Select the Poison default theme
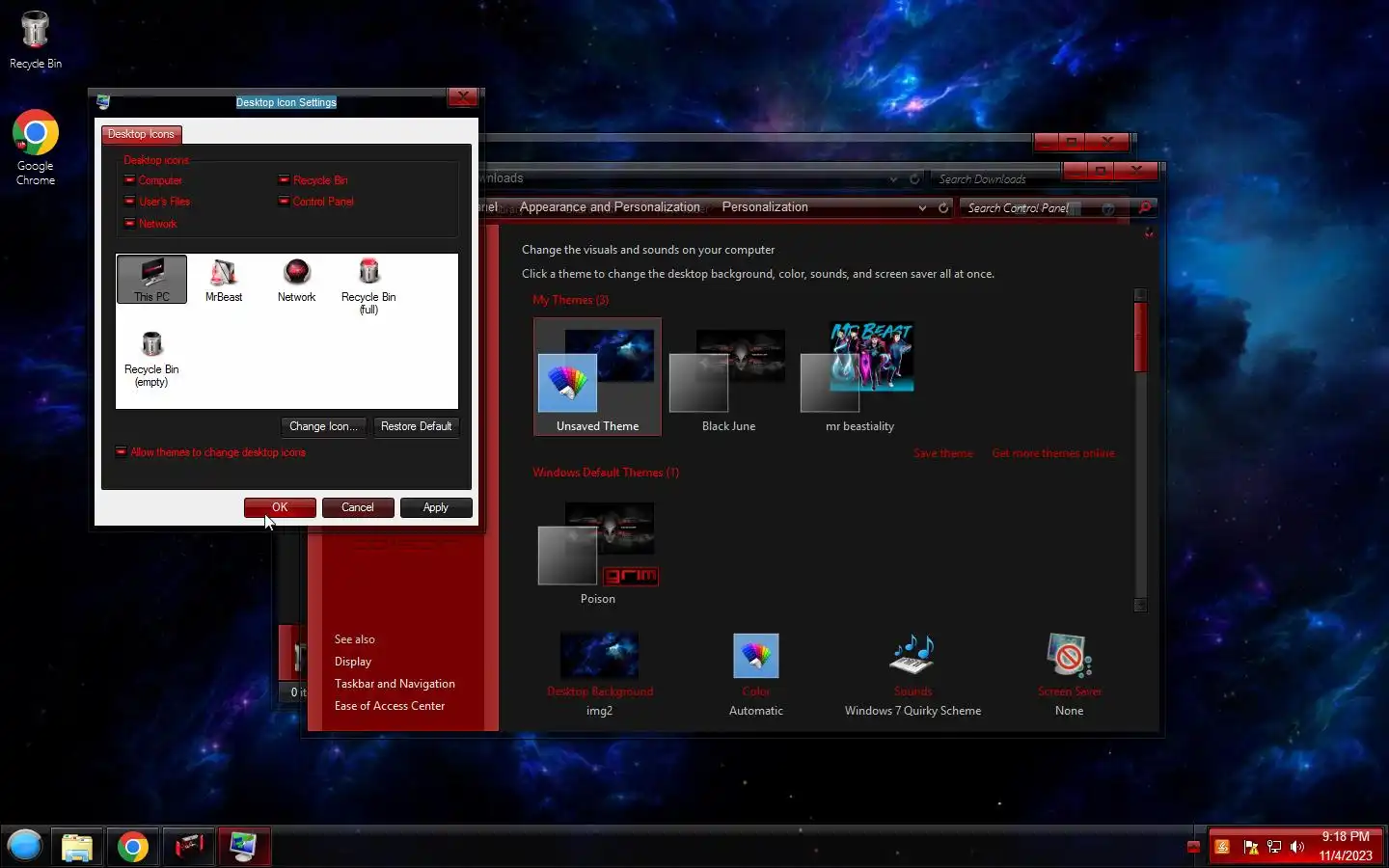 597,552
